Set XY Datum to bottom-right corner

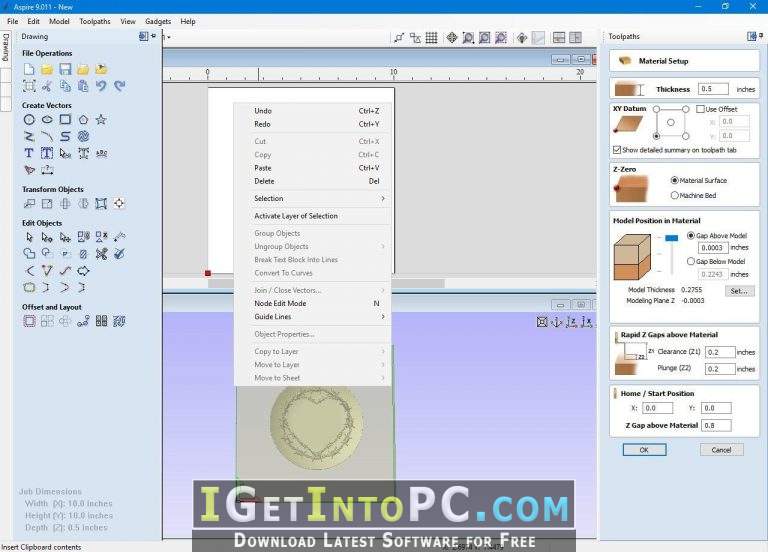point(686,136)
